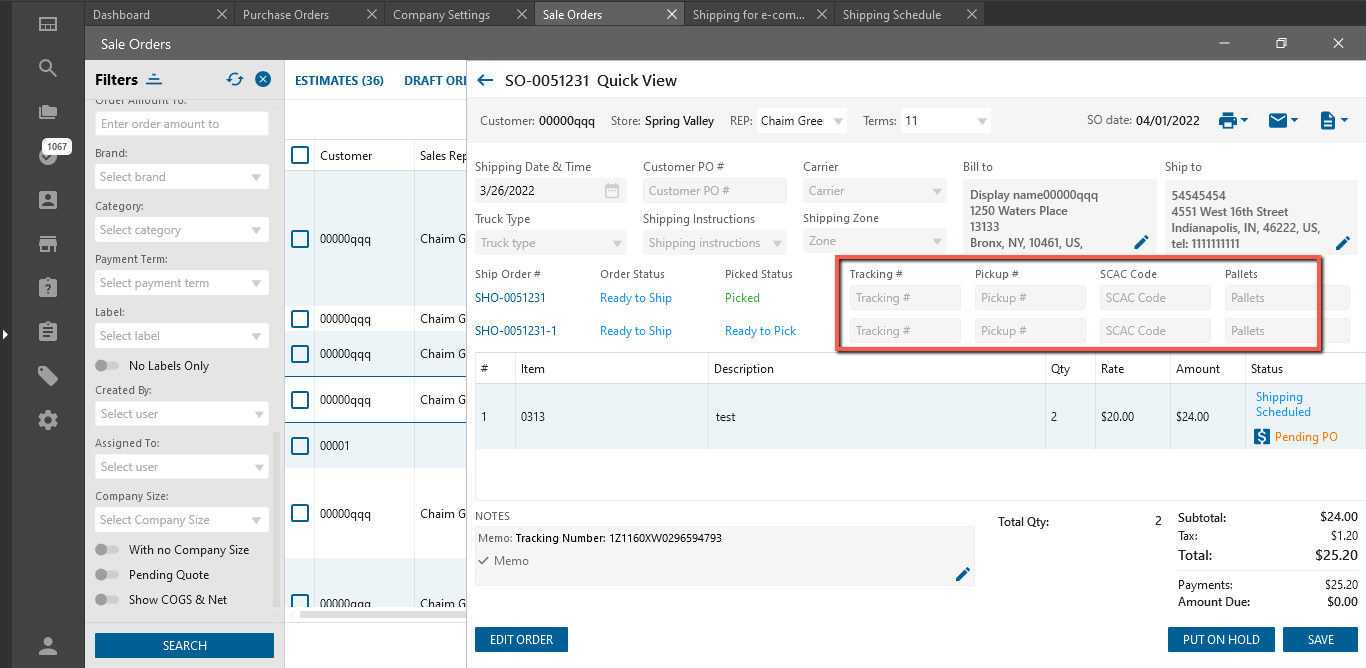
Task: Click the SEARCH button in Filters
Action: coord(184,646)
